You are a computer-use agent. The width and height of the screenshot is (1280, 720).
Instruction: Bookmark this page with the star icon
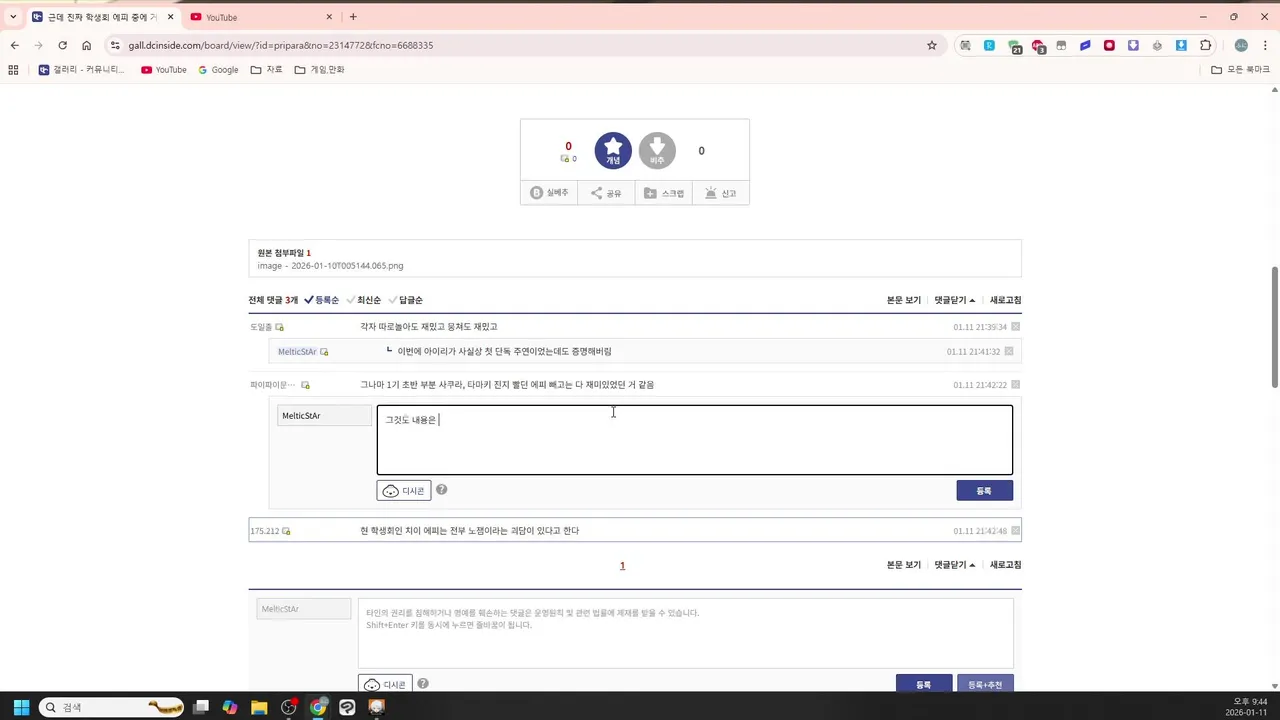click(932, 45)
